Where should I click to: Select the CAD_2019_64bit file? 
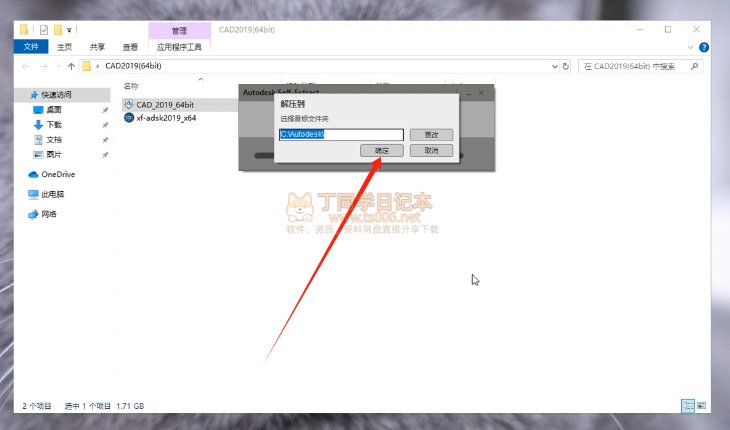point(165,105)
